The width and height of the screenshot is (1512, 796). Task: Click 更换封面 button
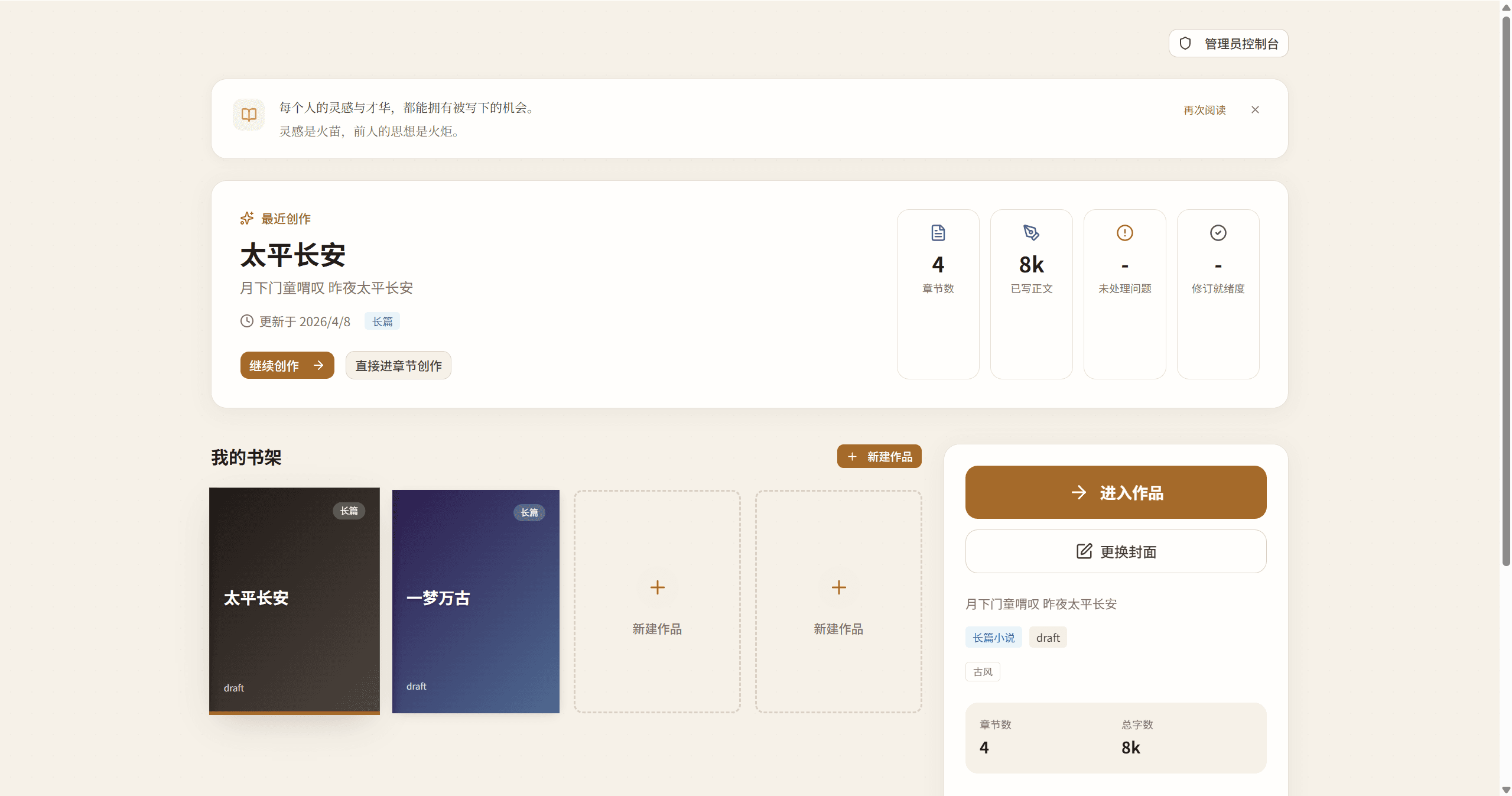click(1116, 551)
